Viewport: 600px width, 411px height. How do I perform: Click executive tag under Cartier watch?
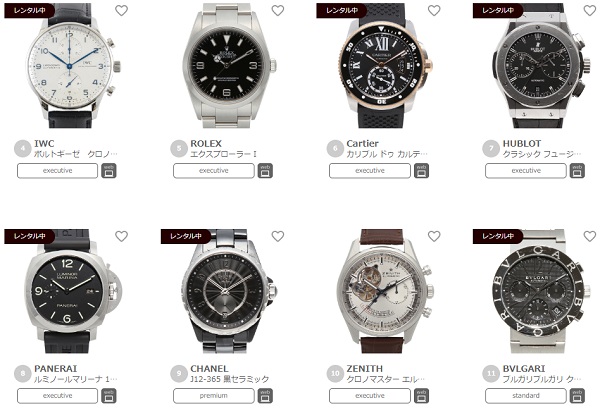(370, 171)
